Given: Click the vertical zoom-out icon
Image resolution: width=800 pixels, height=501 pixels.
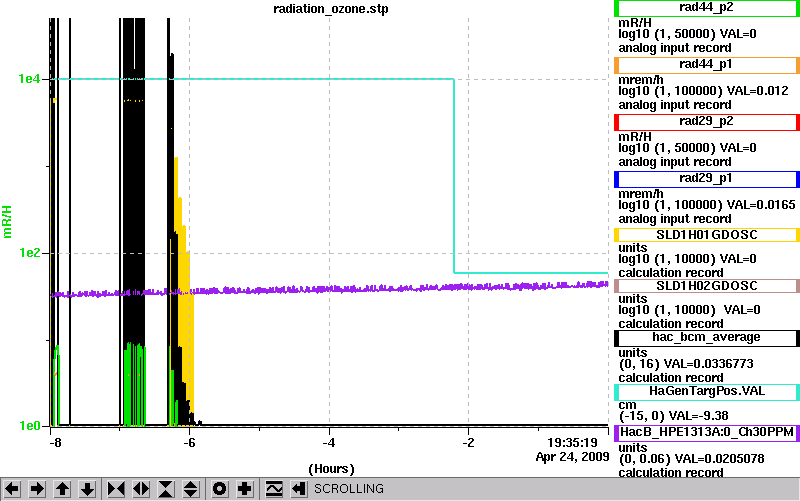Looking at the screenshot, I should 190,489.
